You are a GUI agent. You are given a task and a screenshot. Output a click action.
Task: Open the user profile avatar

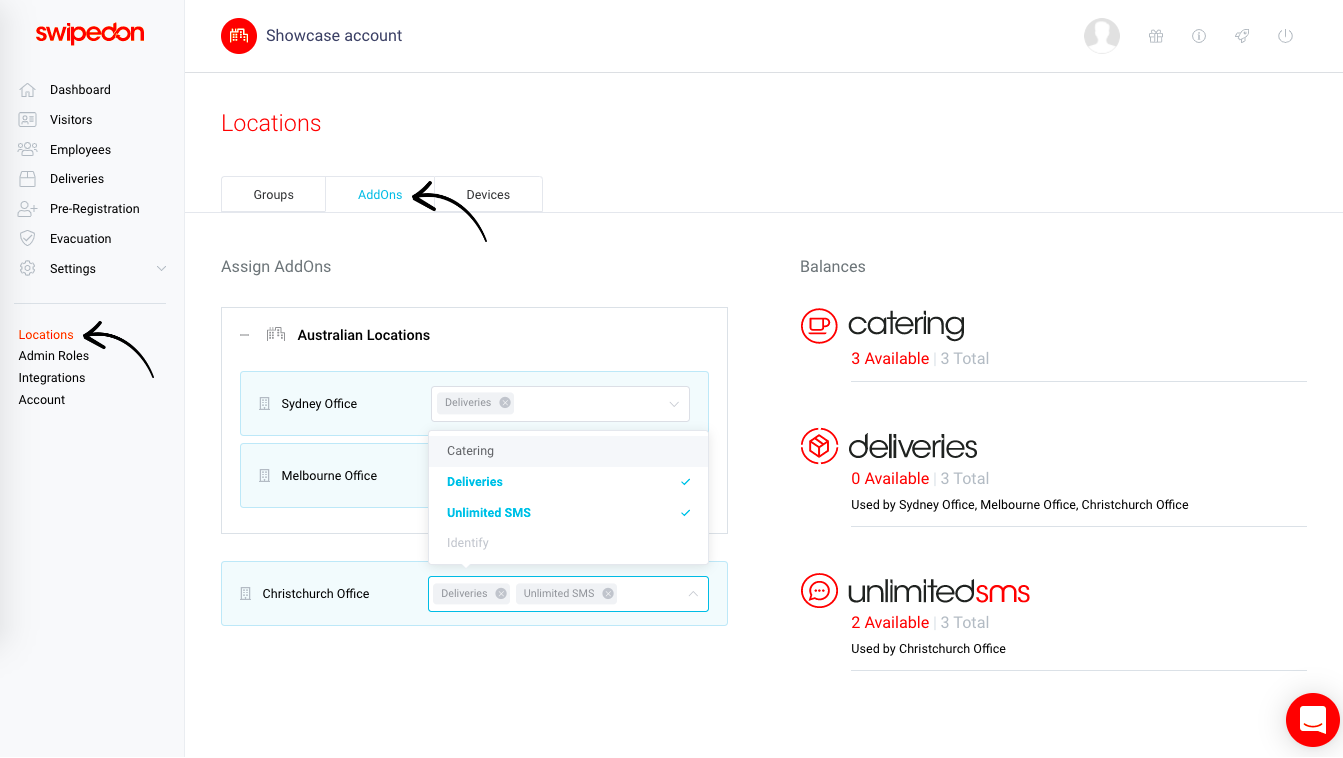click(1102, 36)
